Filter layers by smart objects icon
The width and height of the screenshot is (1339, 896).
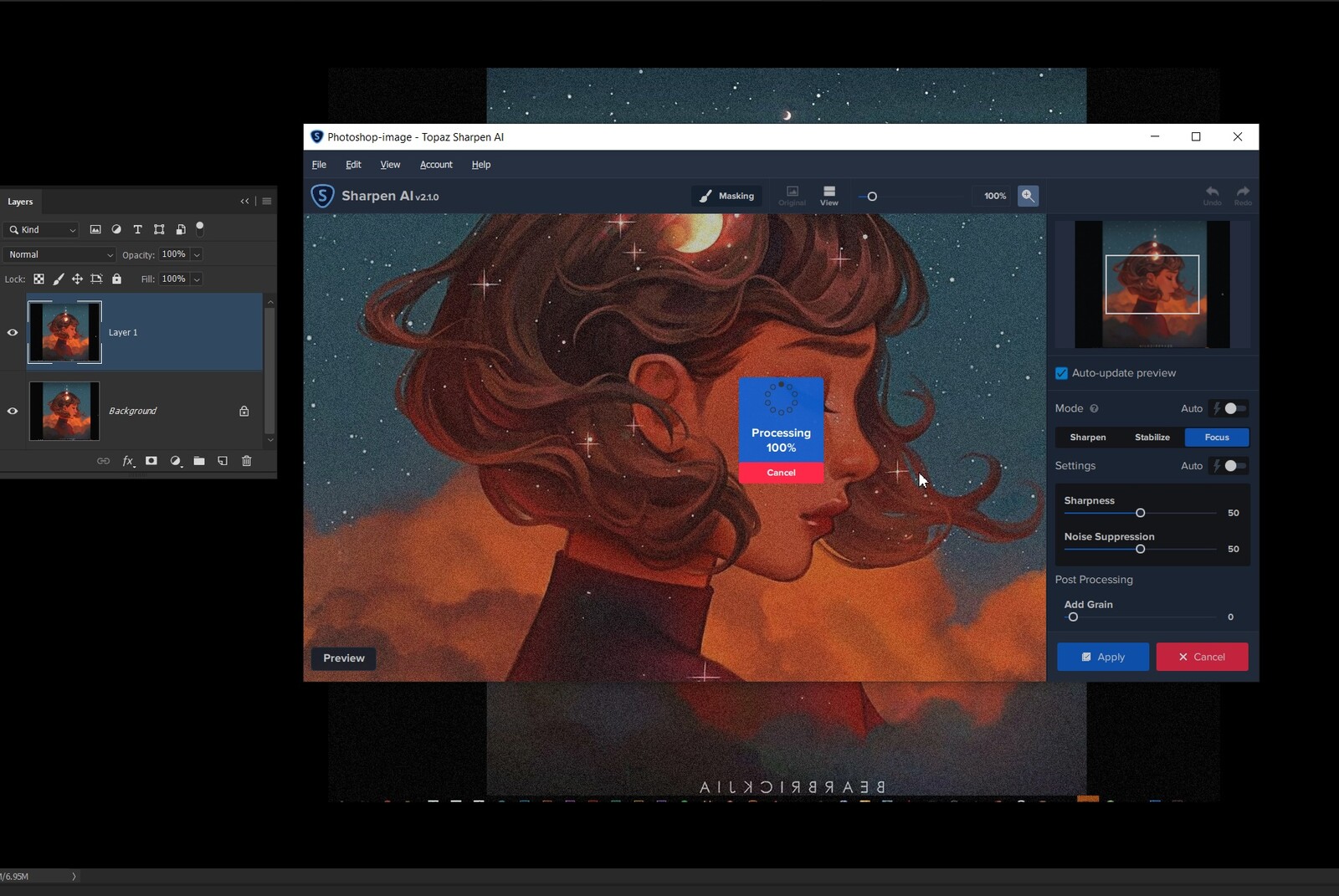[x=181, y=229]
